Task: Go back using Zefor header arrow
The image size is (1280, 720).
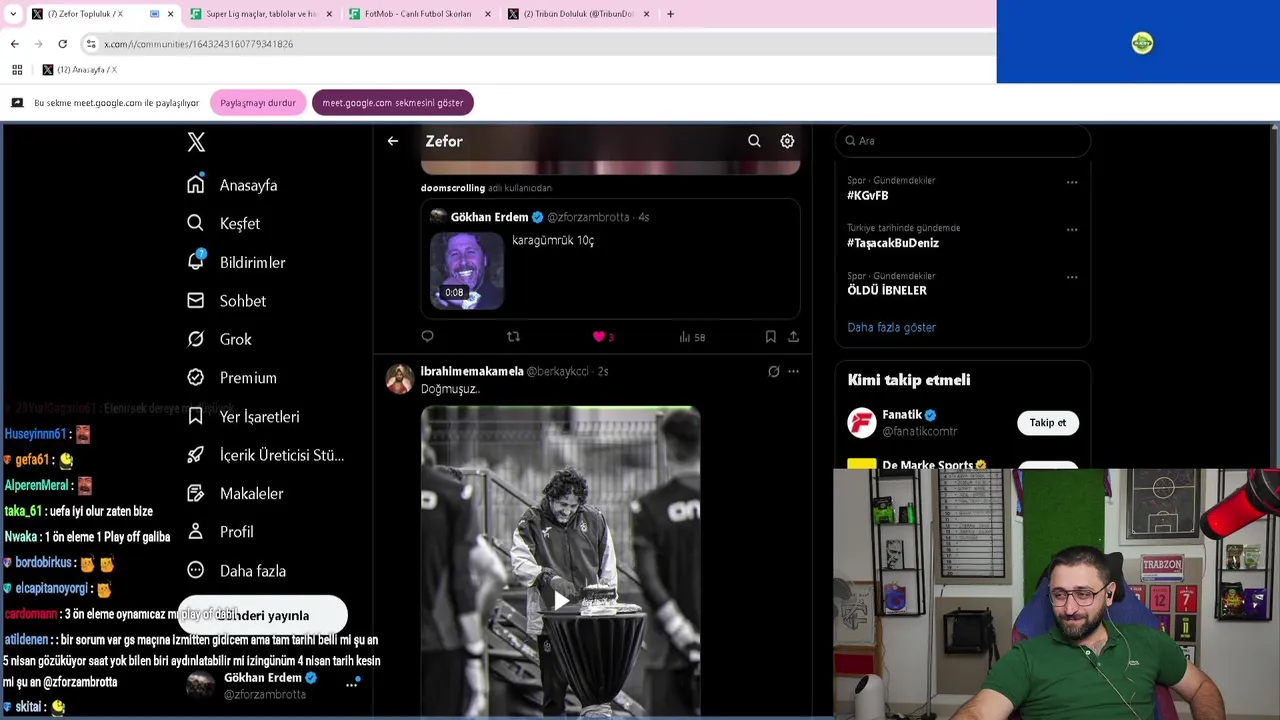Action: tap(393, 141)
